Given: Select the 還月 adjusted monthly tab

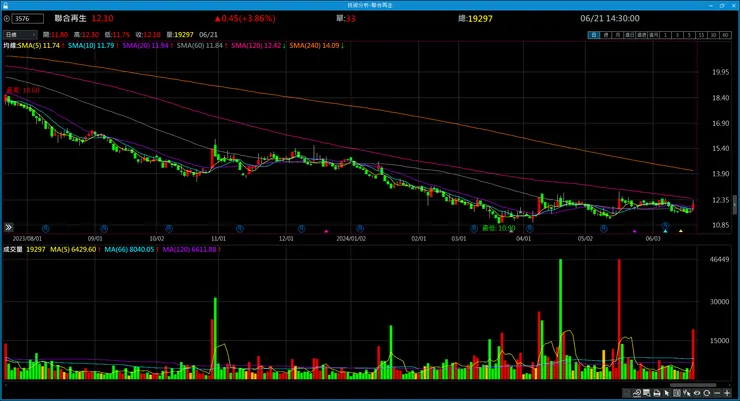Looking at the screenshot, I should 654,35.
